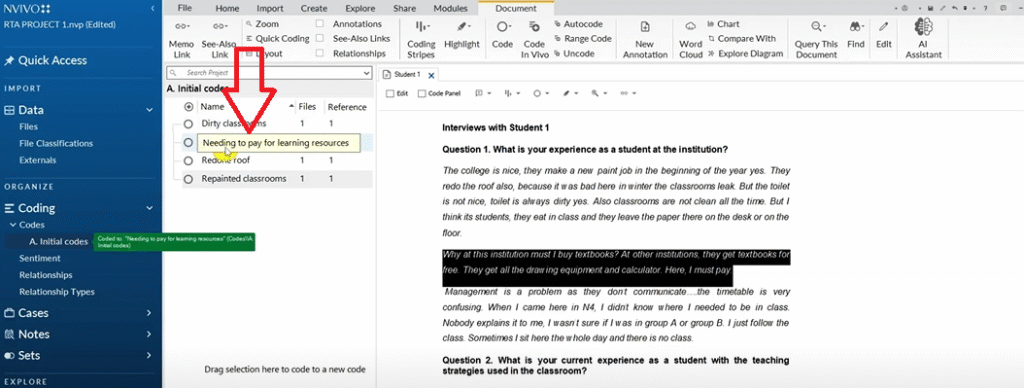Enable the Annotations checkbox

pos(319,24)
